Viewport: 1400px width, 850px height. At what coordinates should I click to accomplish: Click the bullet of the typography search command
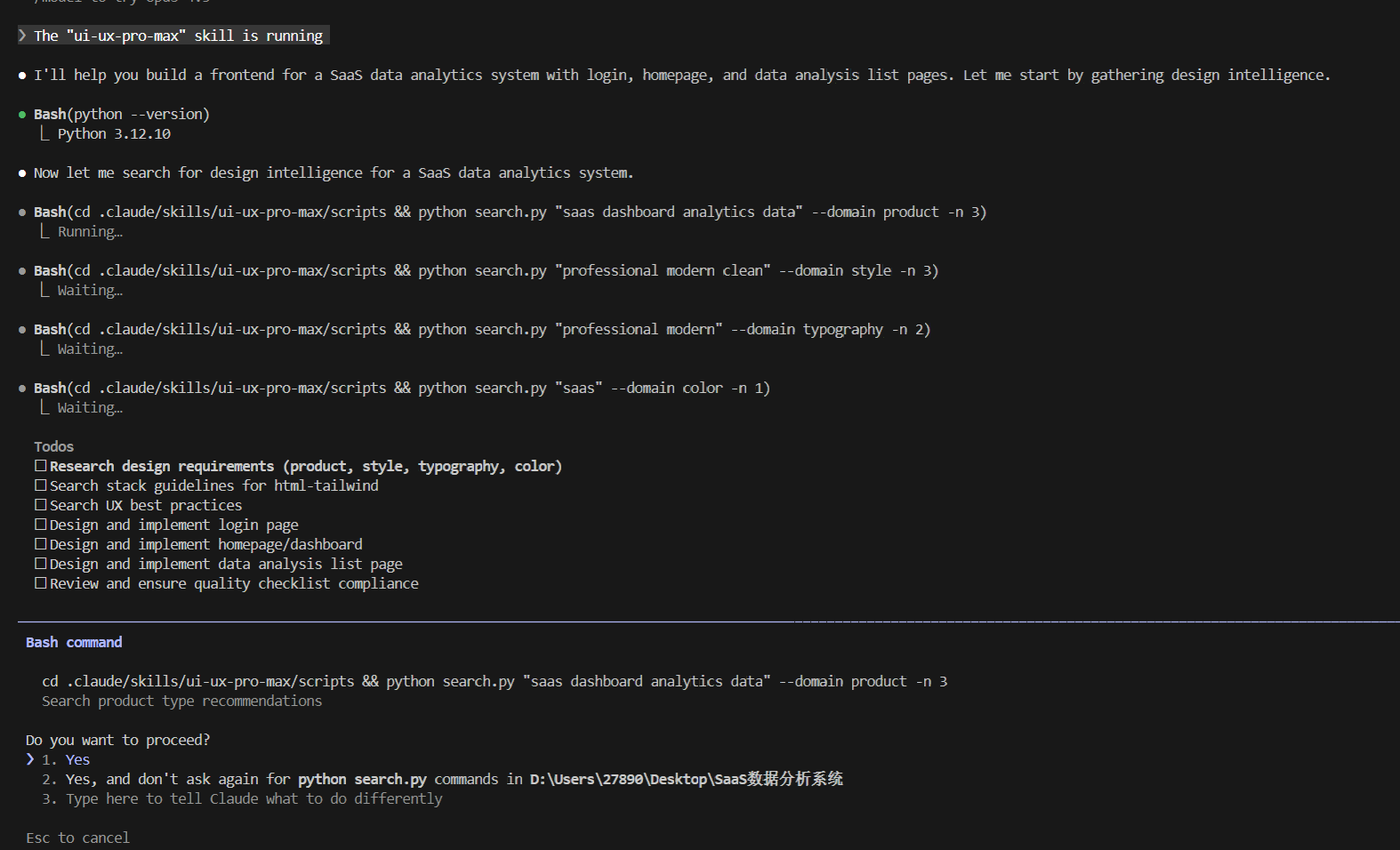click(x=22, y=330)
